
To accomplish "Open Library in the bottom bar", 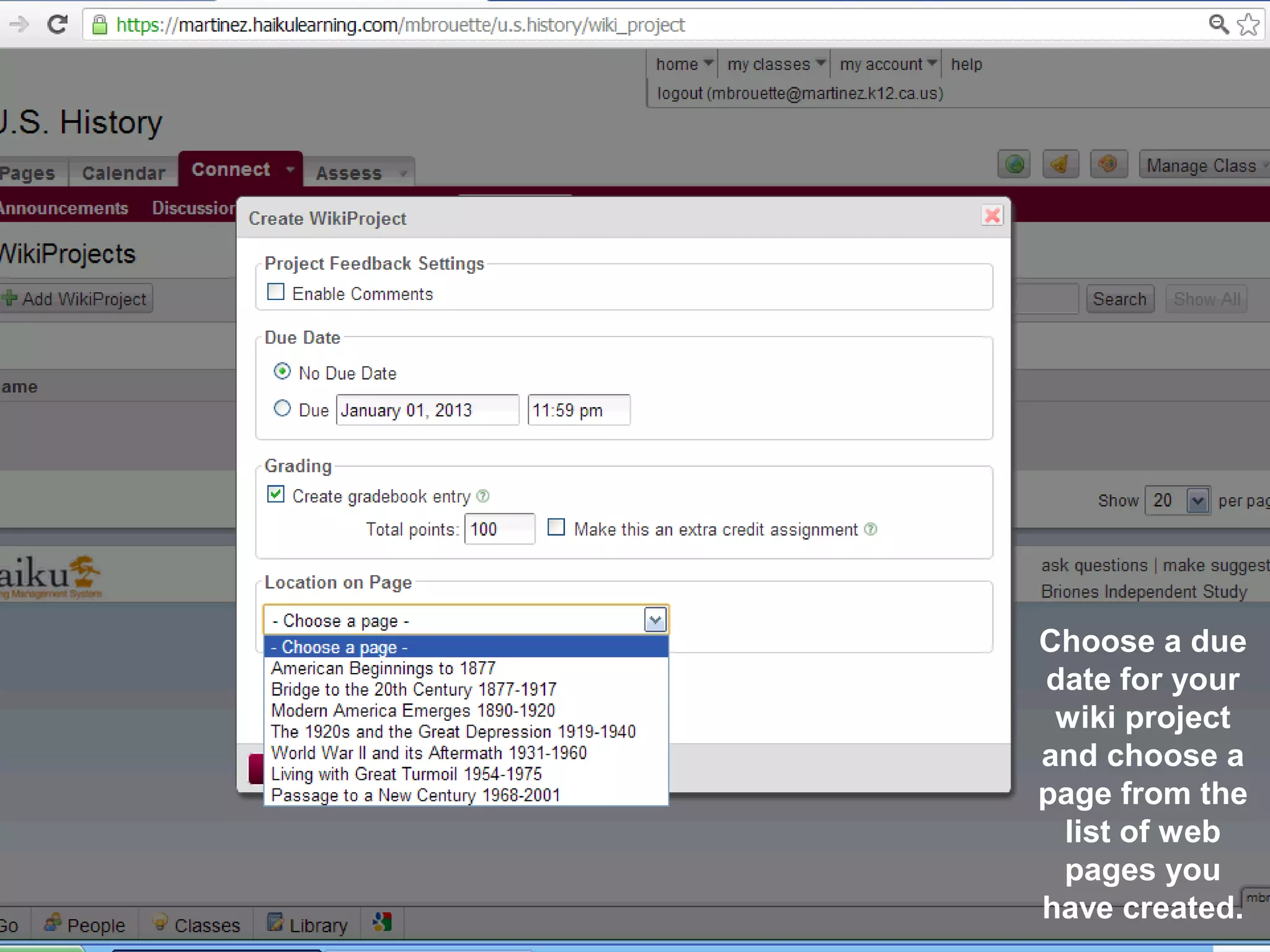I will click(x=308, y=925).
